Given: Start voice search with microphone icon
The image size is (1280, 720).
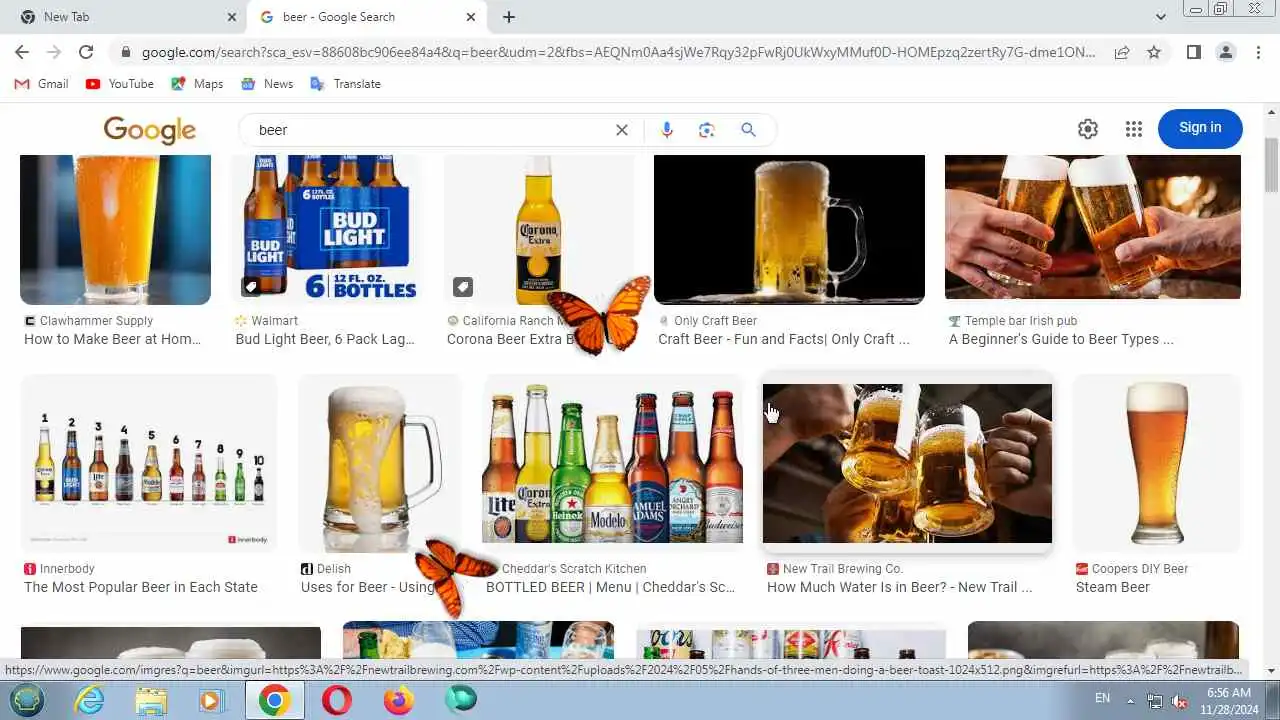Looking at the screenshot, I should (x=667, y=130).
